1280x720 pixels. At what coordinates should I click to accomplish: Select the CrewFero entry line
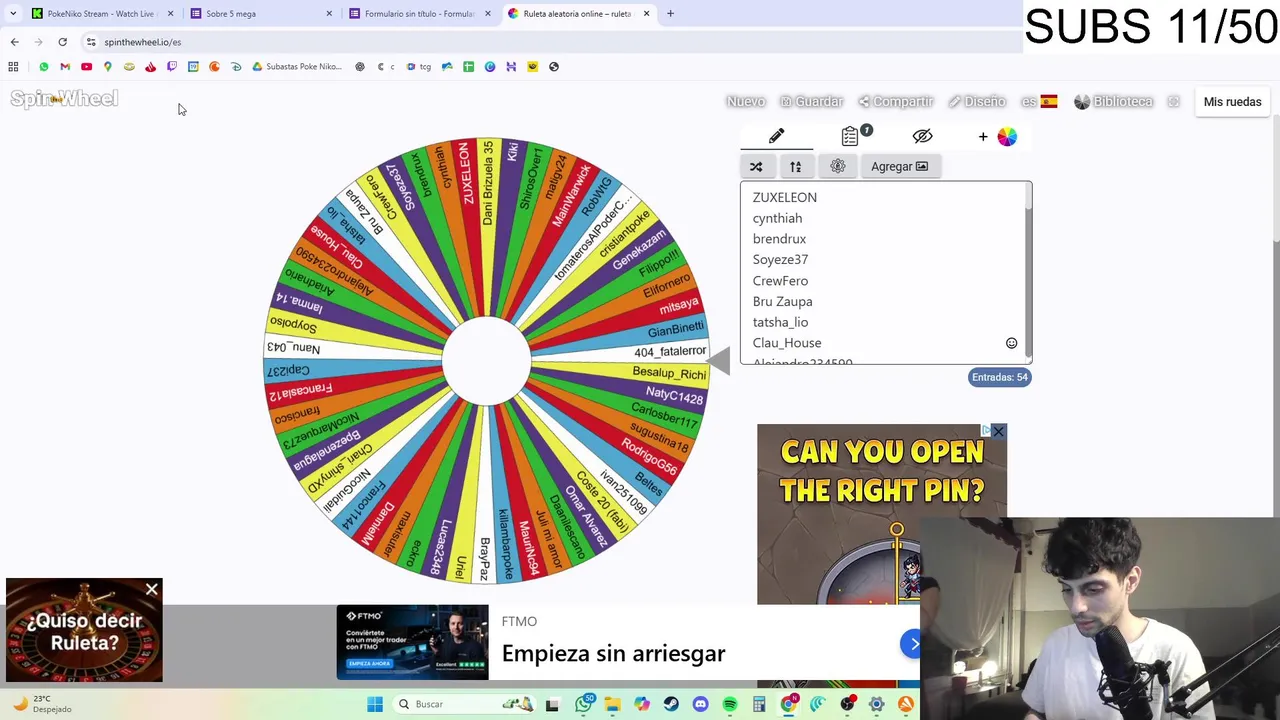(x=780, y=281)
